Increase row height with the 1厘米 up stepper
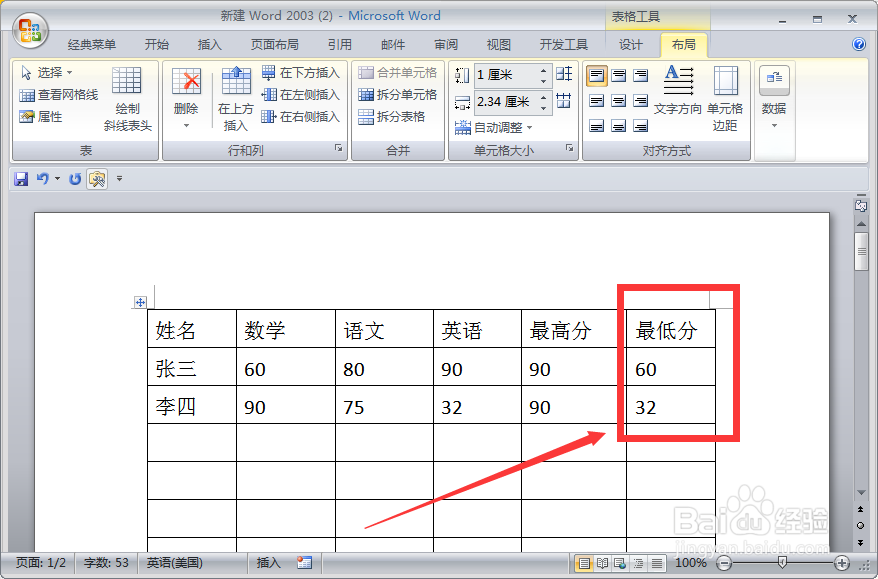 tap(543, 72)
